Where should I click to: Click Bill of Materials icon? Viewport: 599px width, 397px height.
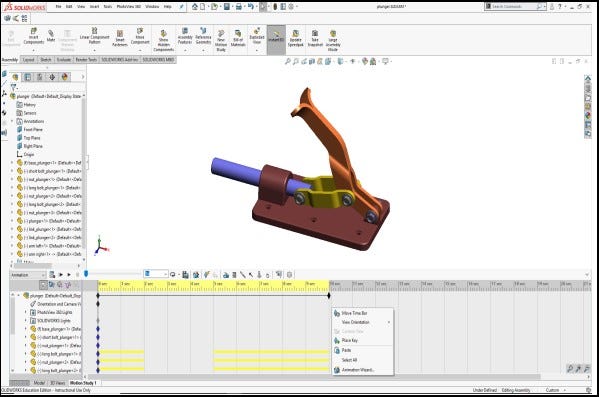tap(238, 38)
